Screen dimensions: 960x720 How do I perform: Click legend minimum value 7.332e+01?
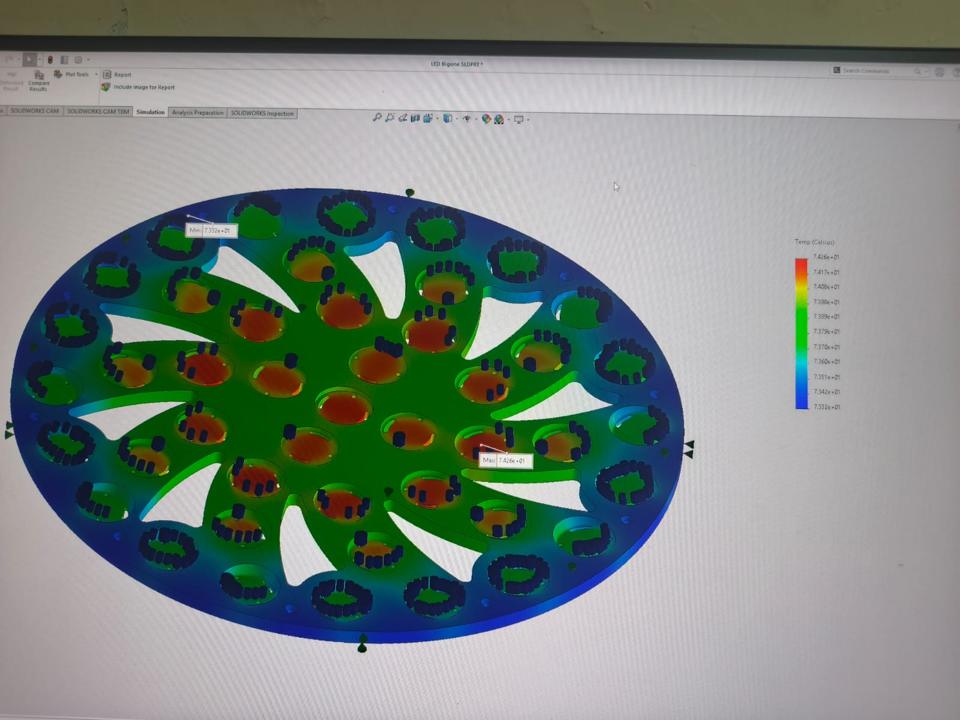click(827, 407)
